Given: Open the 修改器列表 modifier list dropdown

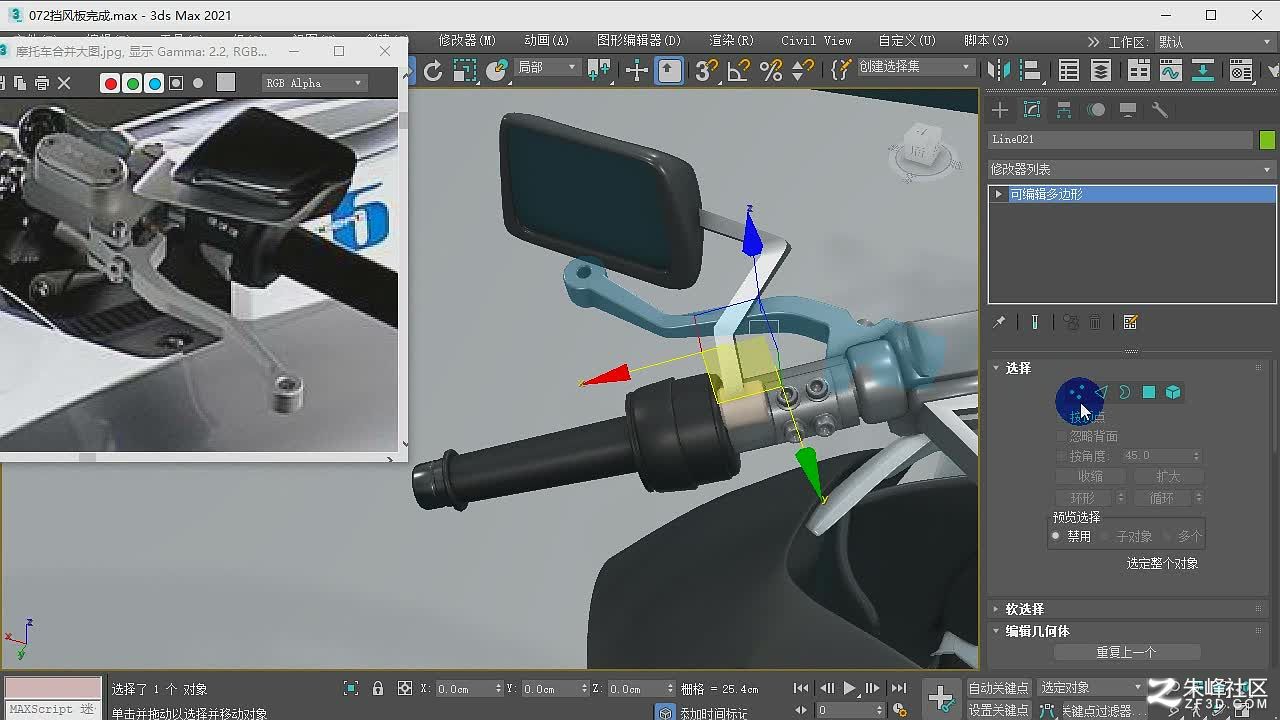Looking at the screenshot, I should tap(1131, 169).
